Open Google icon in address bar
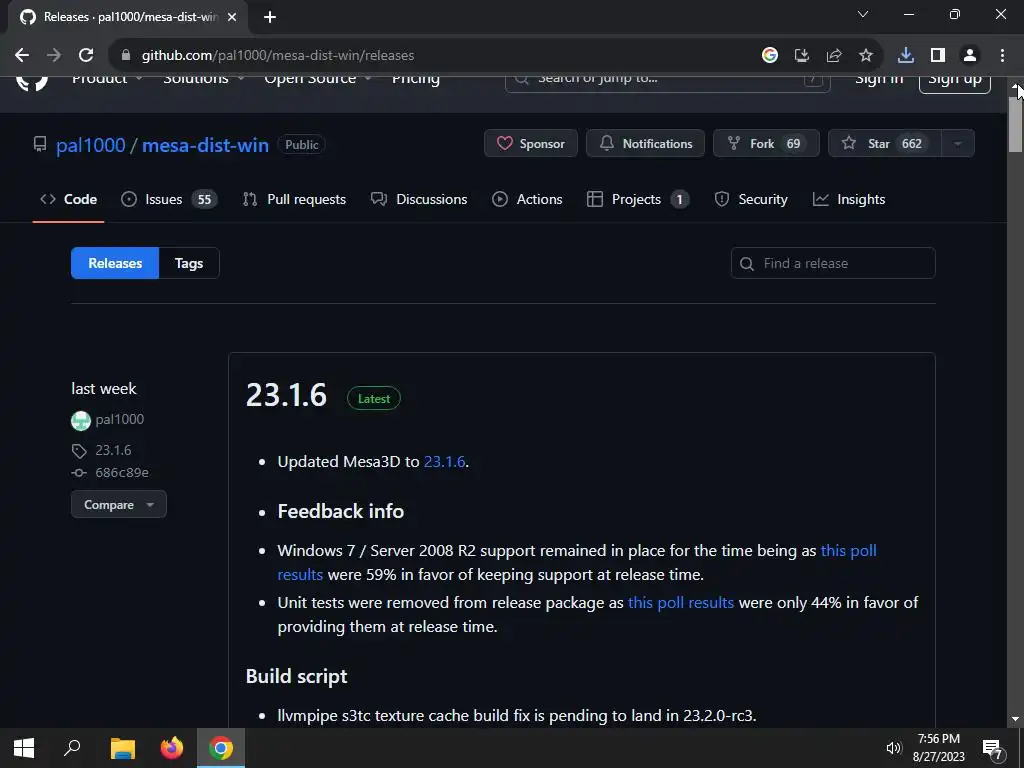Viewport: 1024px width, 768px height. tap(770, 56)
